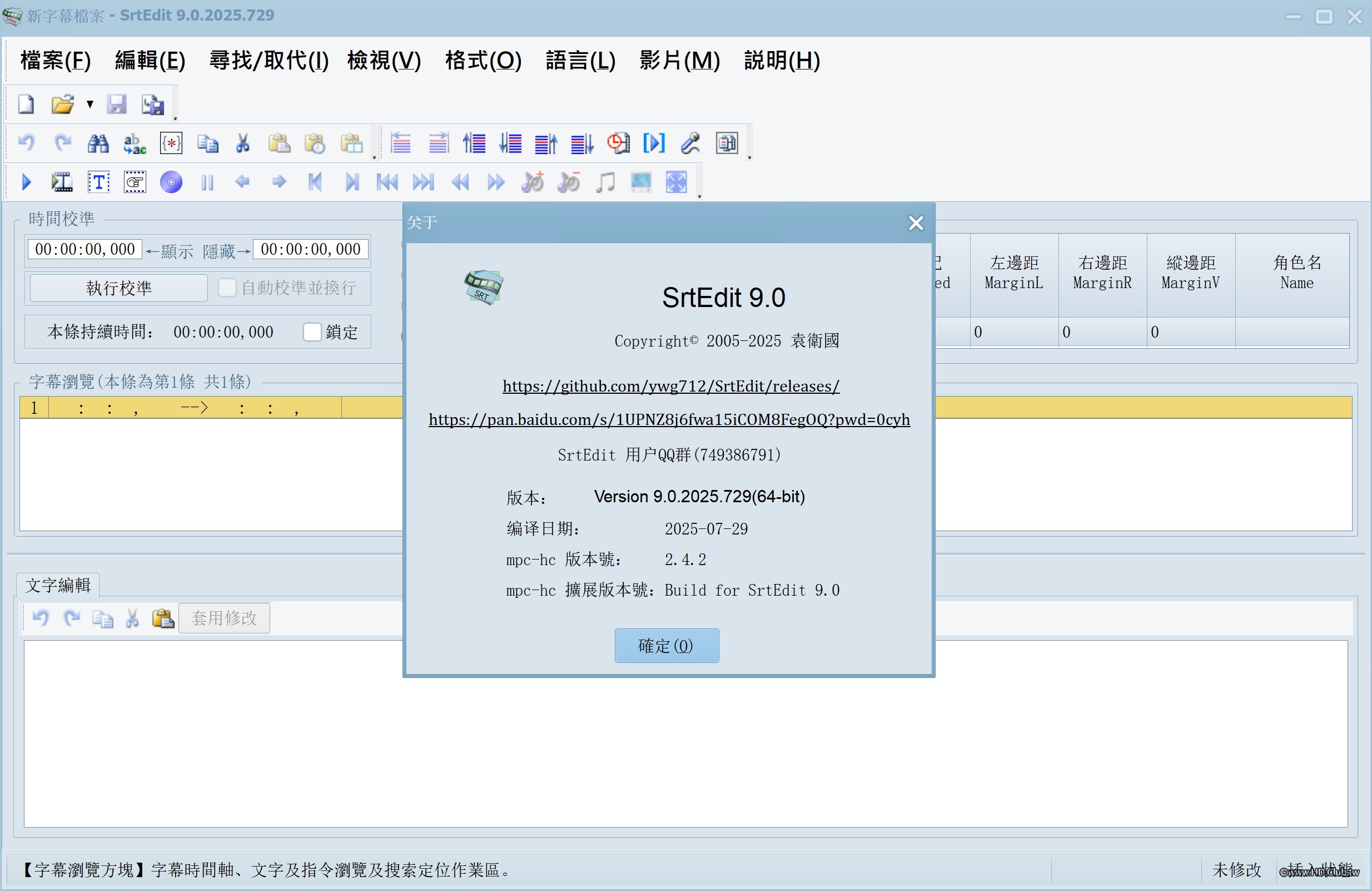The width and height of the screenshot is (1372, 891).
Task: Select the 文字編輯 tab
Action: (x=58, y=585)
